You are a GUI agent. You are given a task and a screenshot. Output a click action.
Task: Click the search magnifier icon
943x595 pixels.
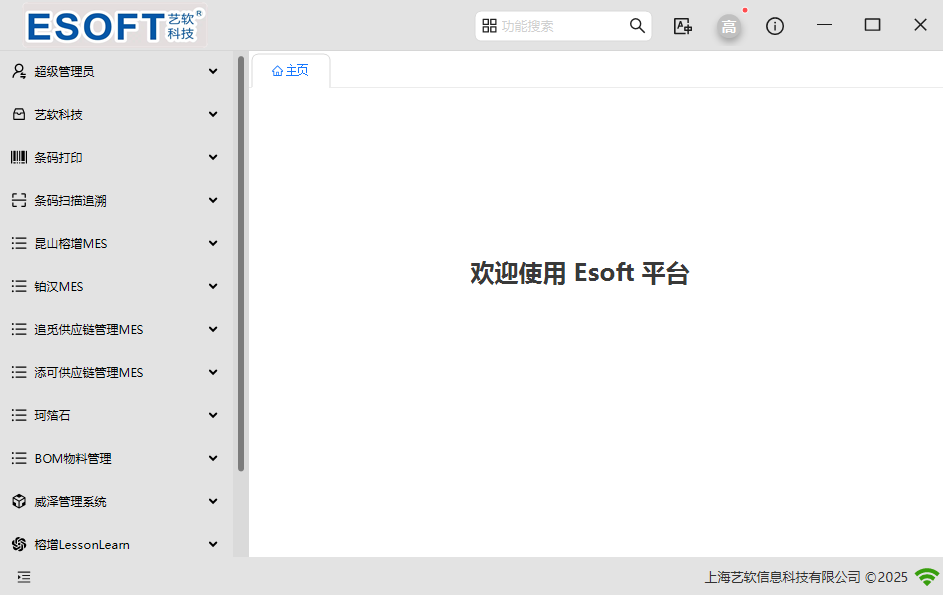(x=637, y=25)
